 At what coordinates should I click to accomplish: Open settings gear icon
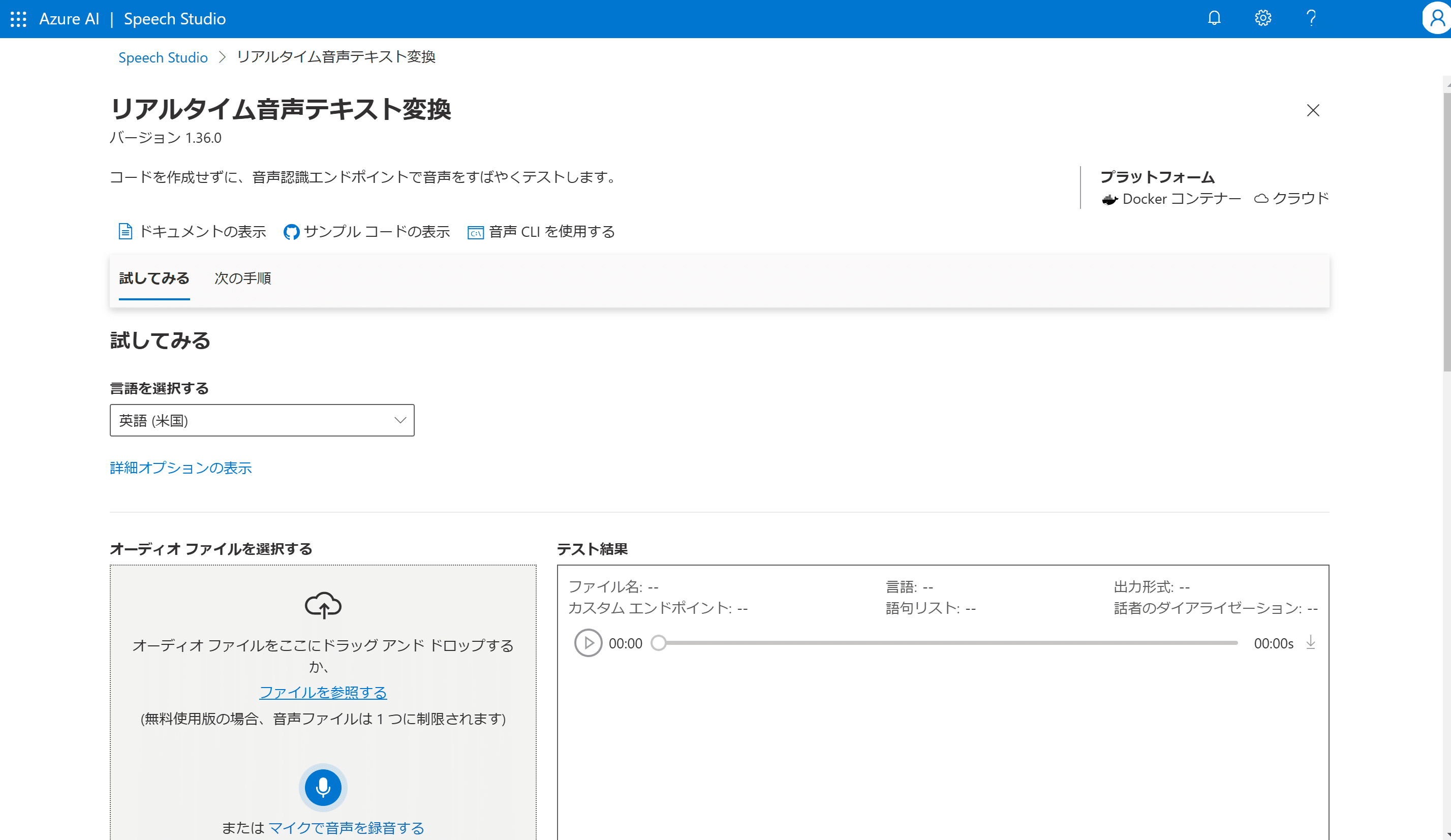click(x=1263, y=18)
